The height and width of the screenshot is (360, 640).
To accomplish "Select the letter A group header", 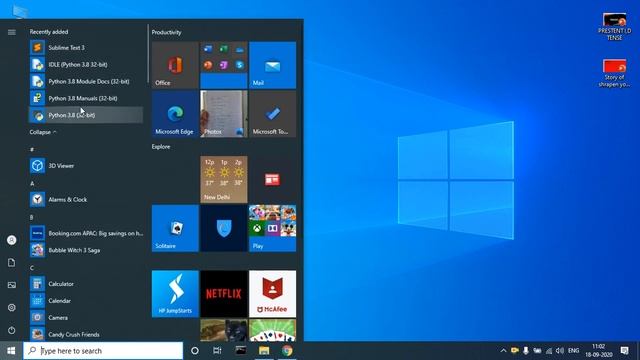I will (32, 184).
